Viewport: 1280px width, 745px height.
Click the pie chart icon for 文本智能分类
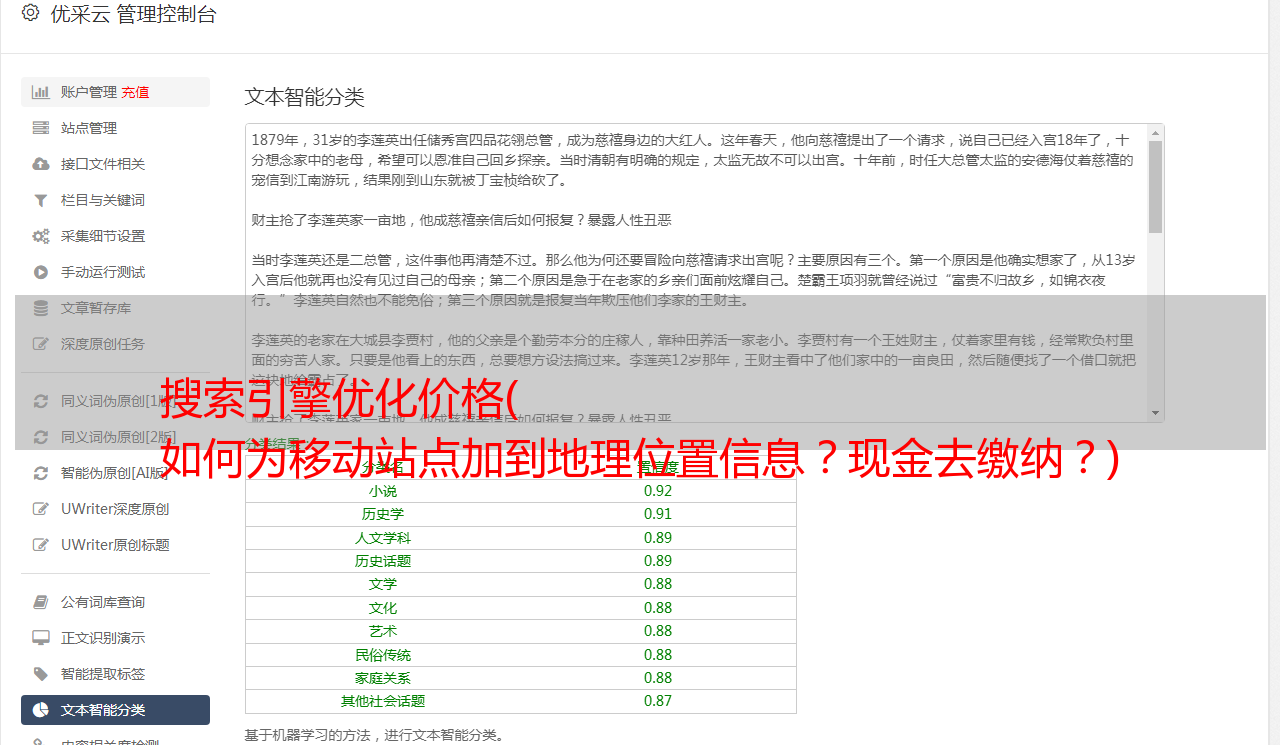click(x=40, y=710)
